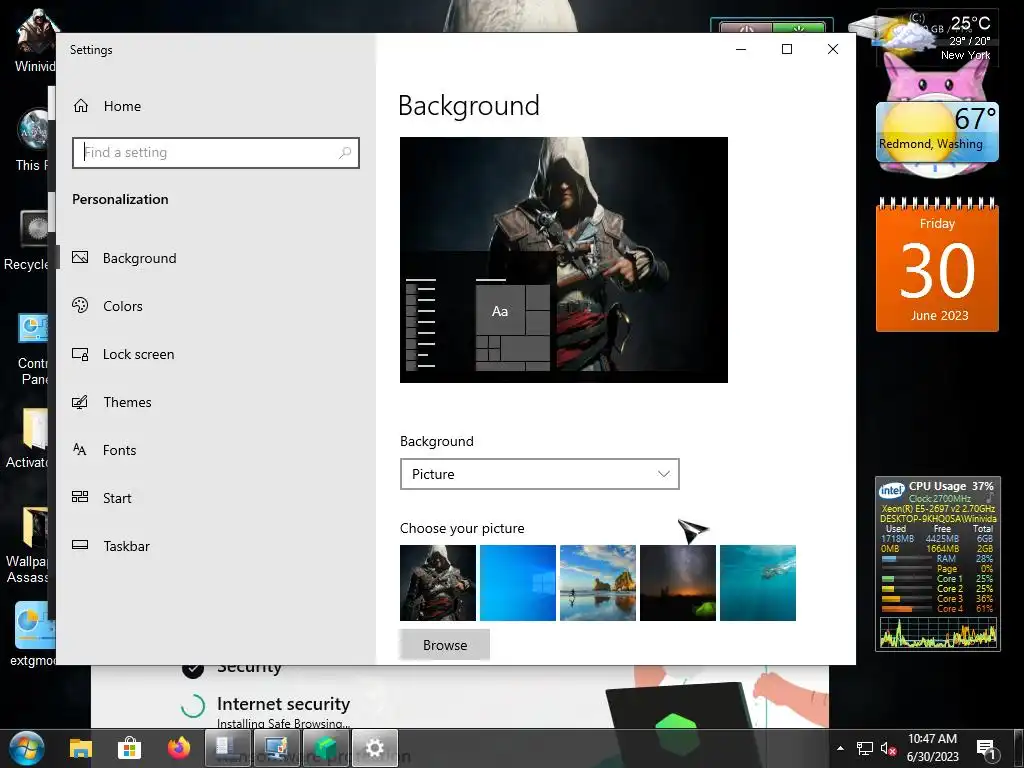Screen dimensions: 1024x768
Task: Go to Settings Home
Action: (107, 106)
